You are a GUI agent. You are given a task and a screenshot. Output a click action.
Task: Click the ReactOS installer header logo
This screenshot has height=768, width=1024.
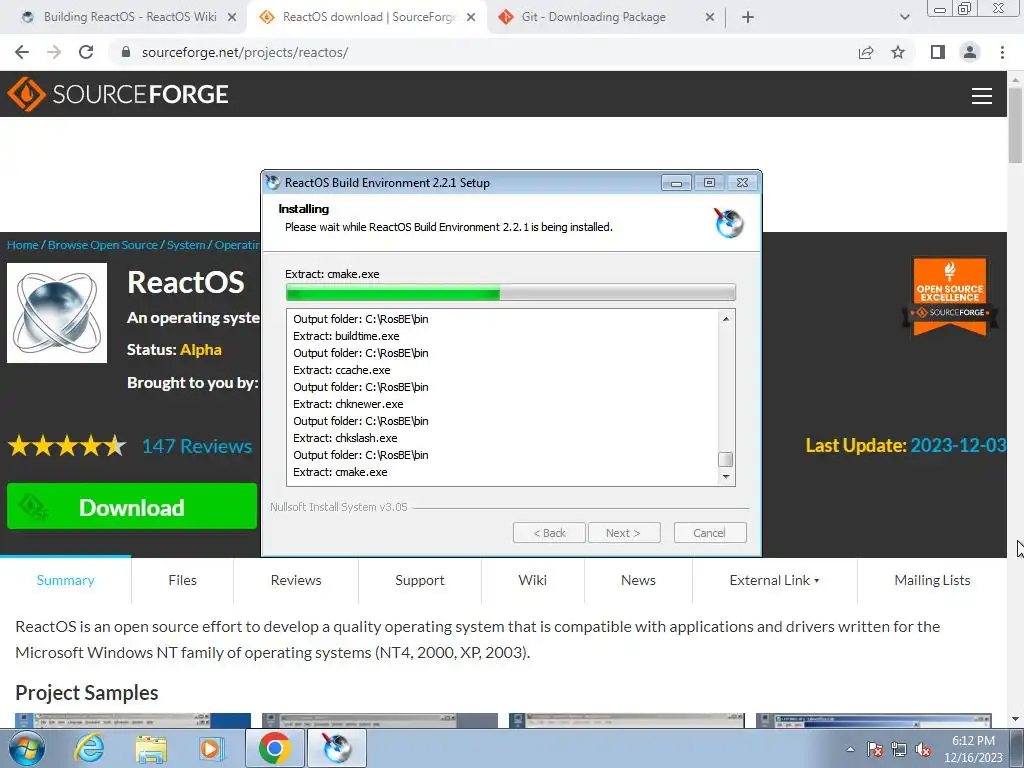(x=728, y=223)
